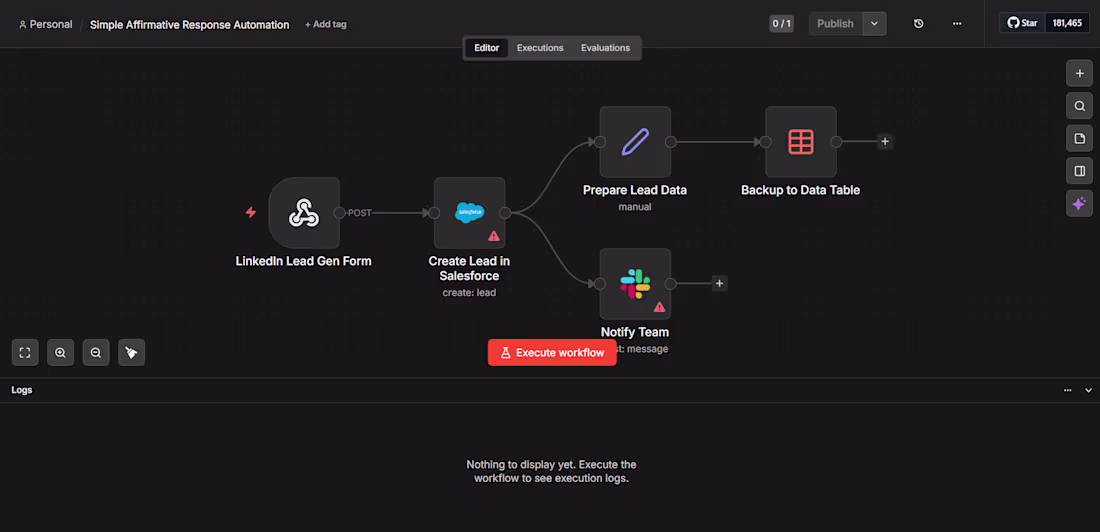Viewport: 1100px width, 532px height.
Task: Click workflow name Simple Affirmative Response Automation
Action: (x=189, y=24)
